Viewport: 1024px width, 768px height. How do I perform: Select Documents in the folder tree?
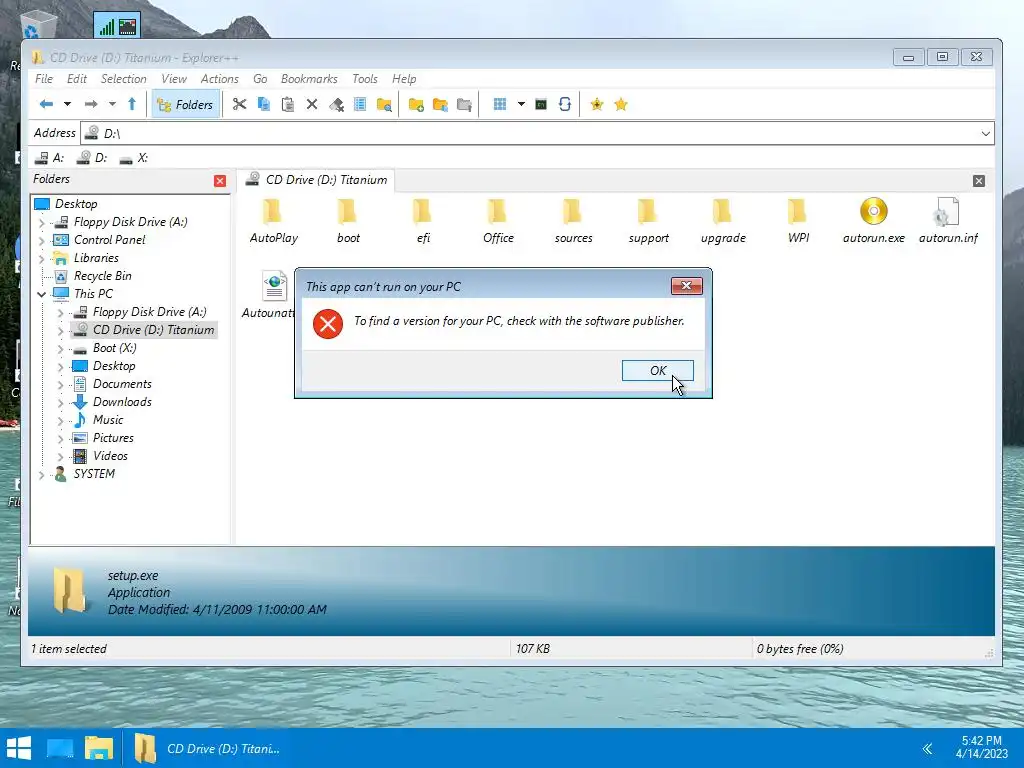pos(122,384)
